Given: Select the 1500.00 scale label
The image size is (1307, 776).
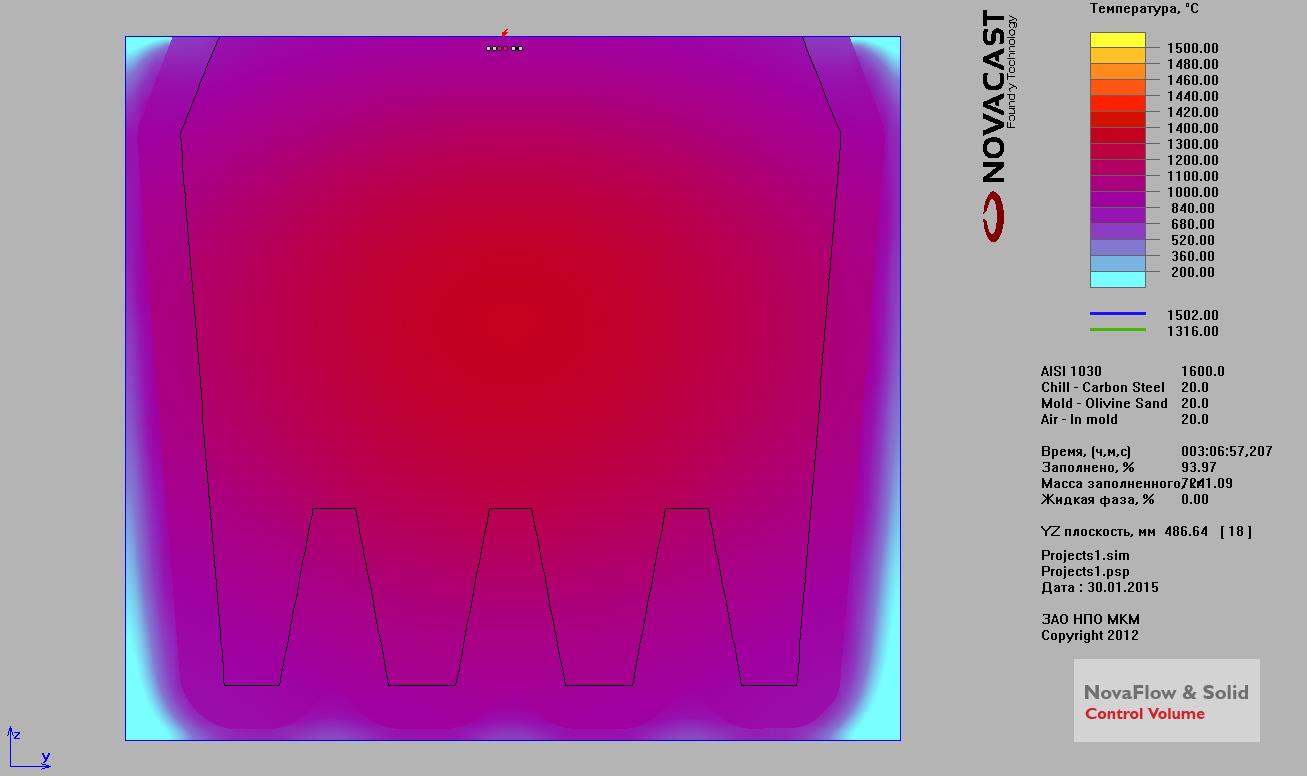Looking at the screenshot, I should click(1193, 48).
